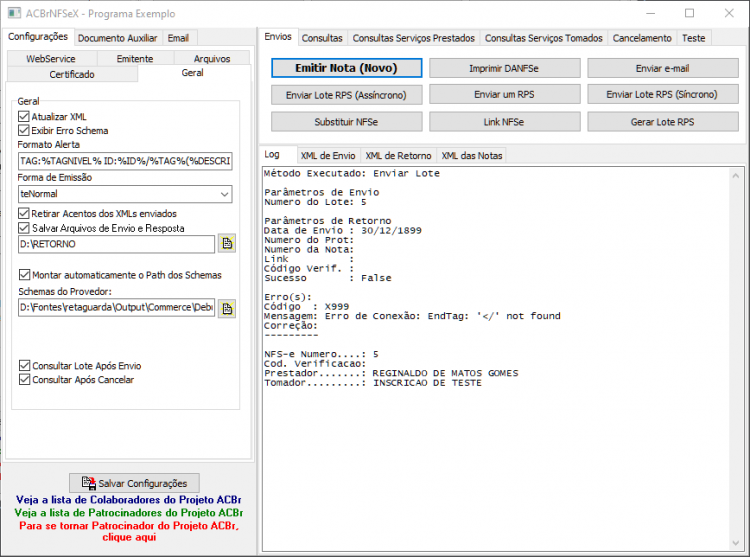This screenshot has height=557, width=750.
Task: Click Enviar e-mail button
Action: (x=662, y=68)
